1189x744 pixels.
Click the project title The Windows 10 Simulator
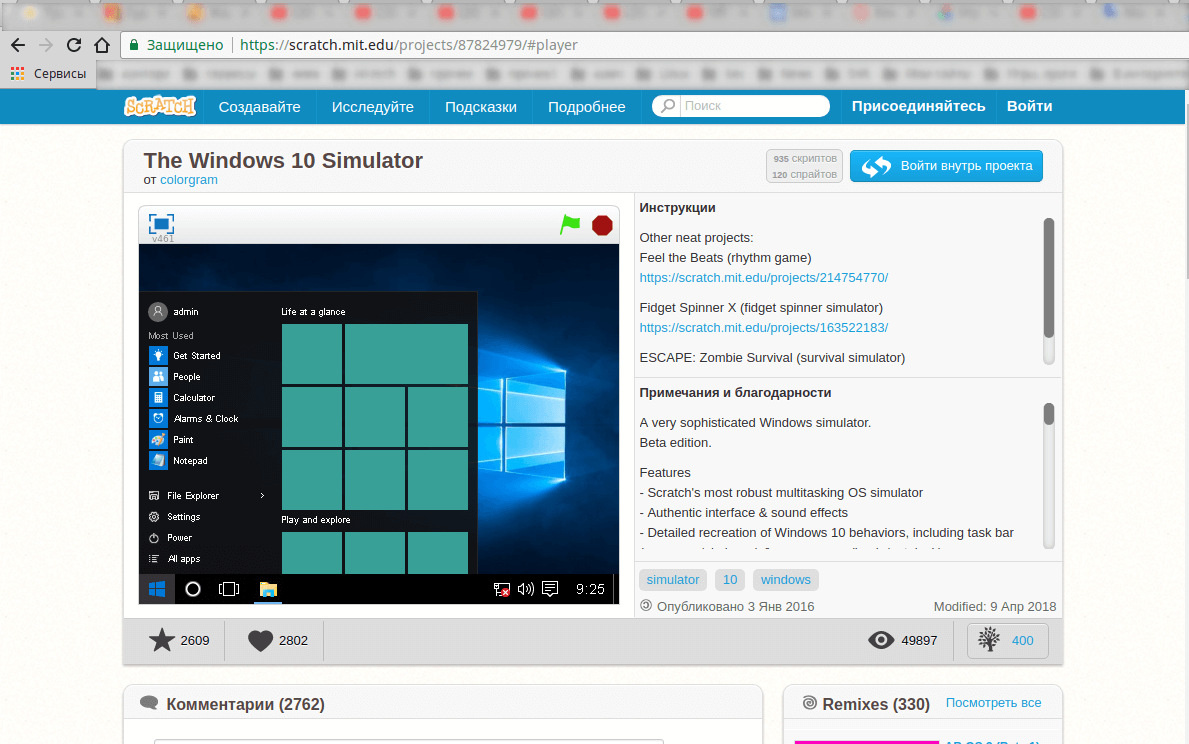[283, 161]
